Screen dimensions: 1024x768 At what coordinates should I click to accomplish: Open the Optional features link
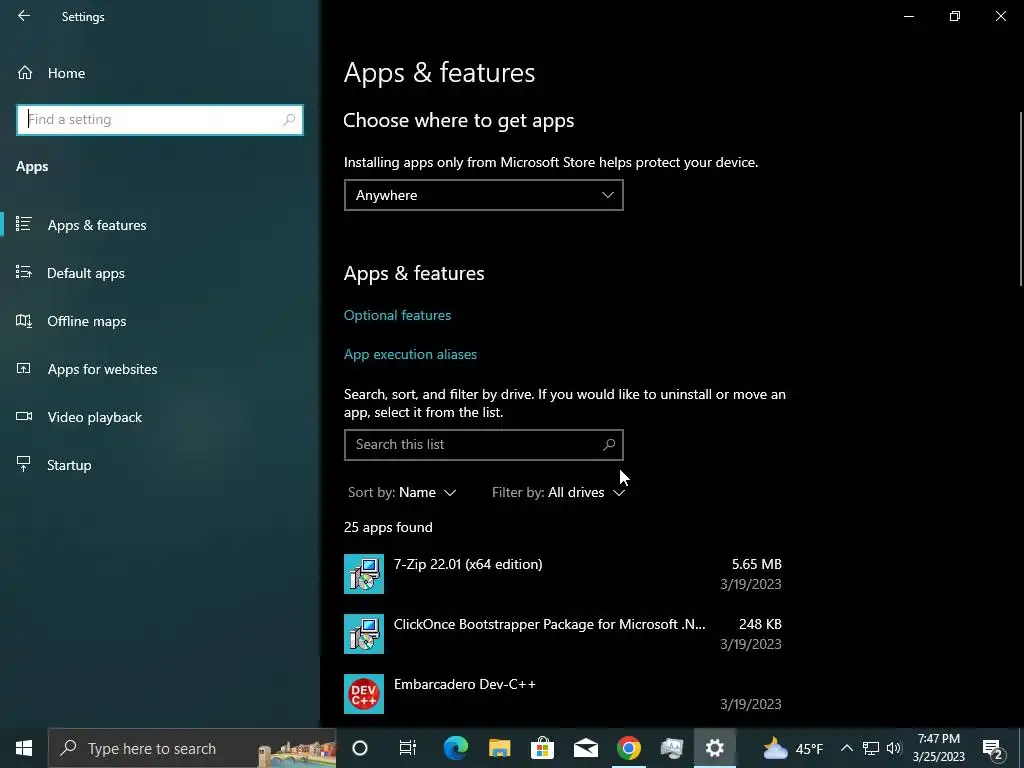point(397,315)
